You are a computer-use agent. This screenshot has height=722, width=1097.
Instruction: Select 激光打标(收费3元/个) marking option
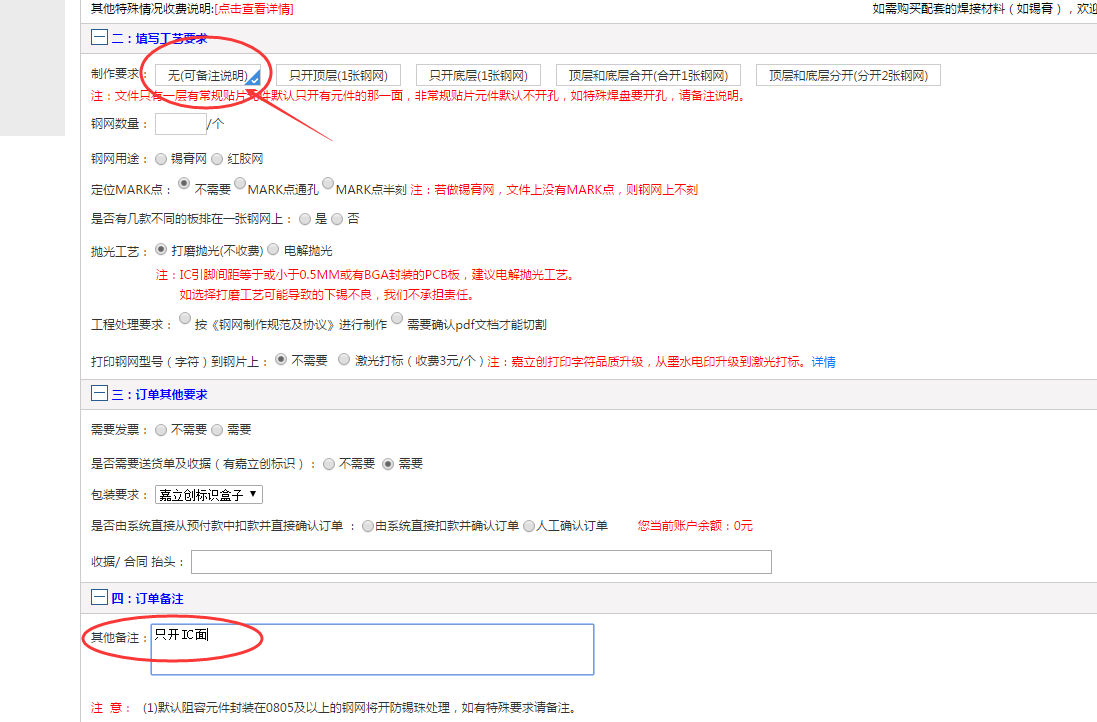pos(344,358)
